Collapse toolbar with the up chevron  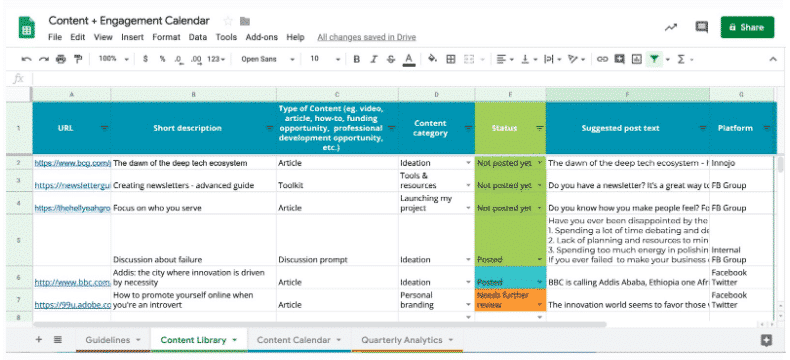point(773,59)
